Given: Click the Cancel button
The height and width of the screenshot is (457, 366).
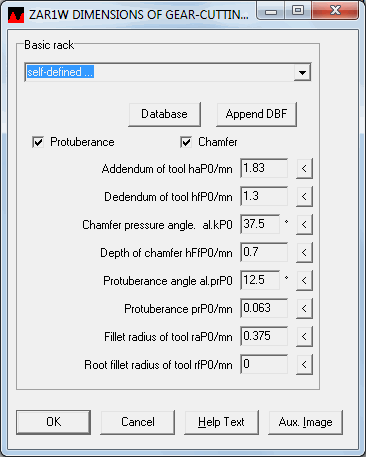Looking at the screenshot, I should click(x=138, y=422).
